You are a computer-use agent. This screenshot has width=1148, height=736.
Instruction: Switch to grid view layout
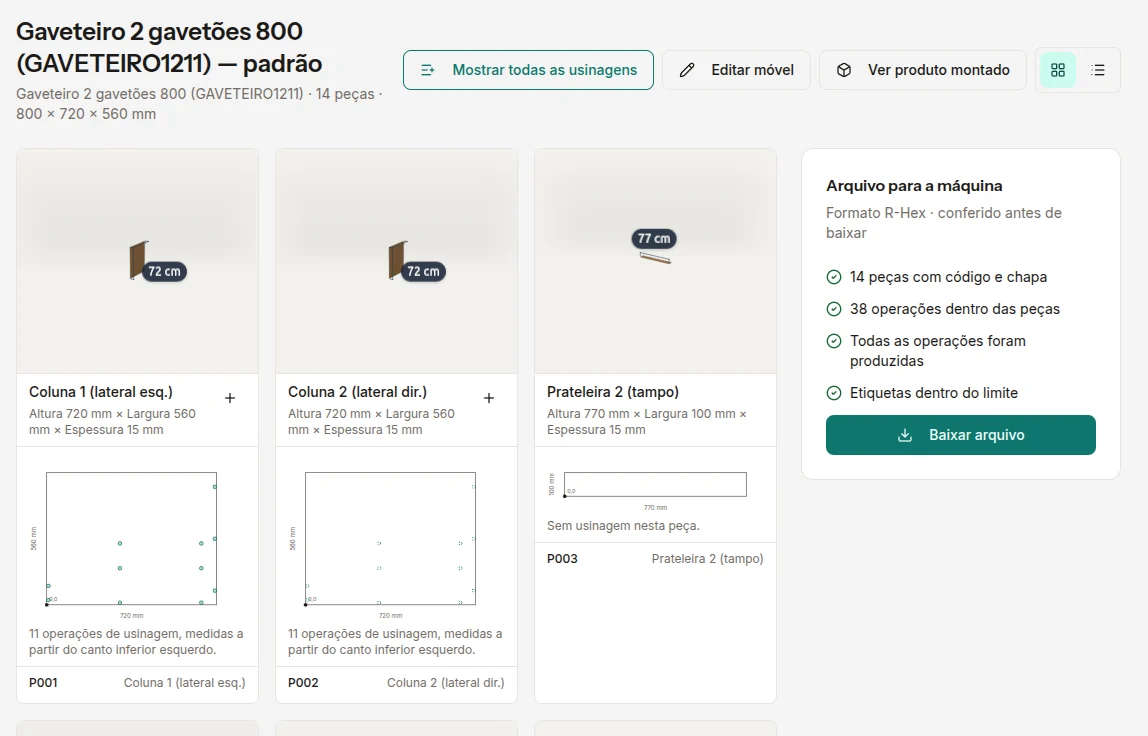click(x=1058, y=70)
